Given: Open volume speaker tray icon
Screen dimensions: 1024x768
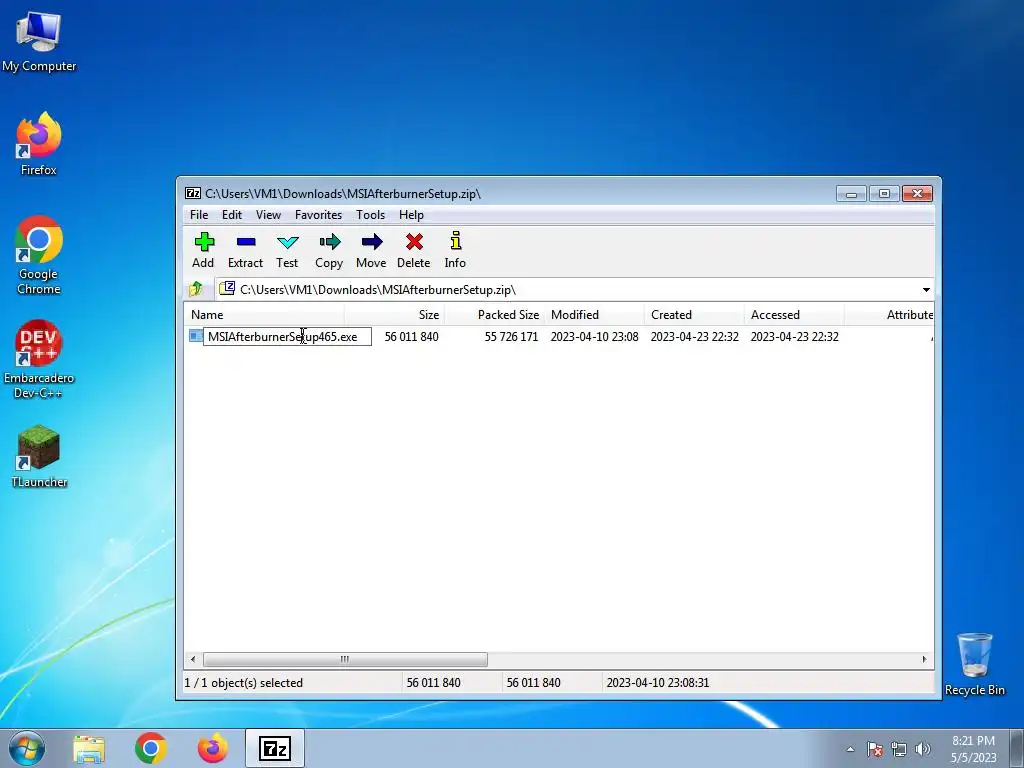Looking at the screenshot, I should pos(923,749).
